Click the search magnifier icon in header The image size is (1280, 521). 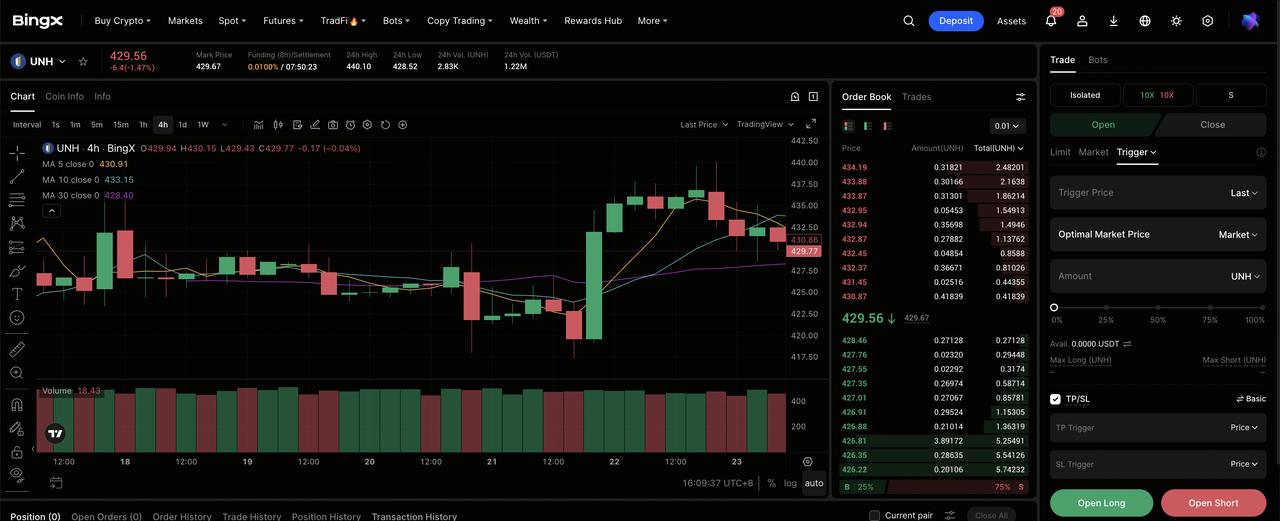click(x=908, y=20)
